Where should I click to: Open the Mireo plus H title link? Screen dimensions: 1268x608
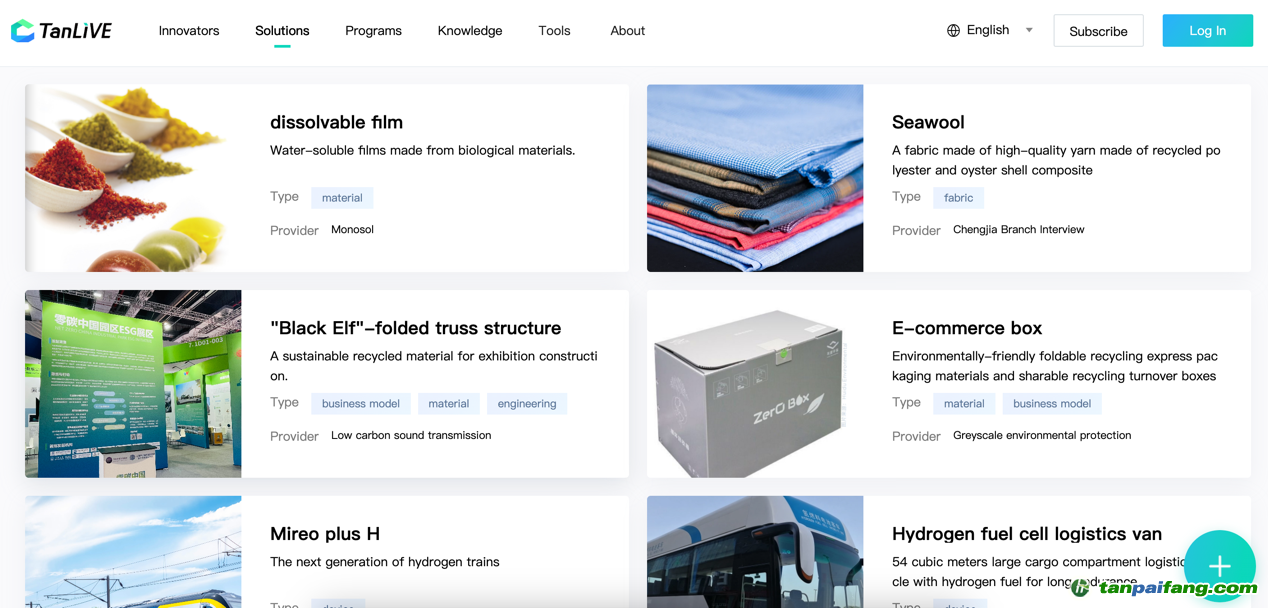(325, 534)
